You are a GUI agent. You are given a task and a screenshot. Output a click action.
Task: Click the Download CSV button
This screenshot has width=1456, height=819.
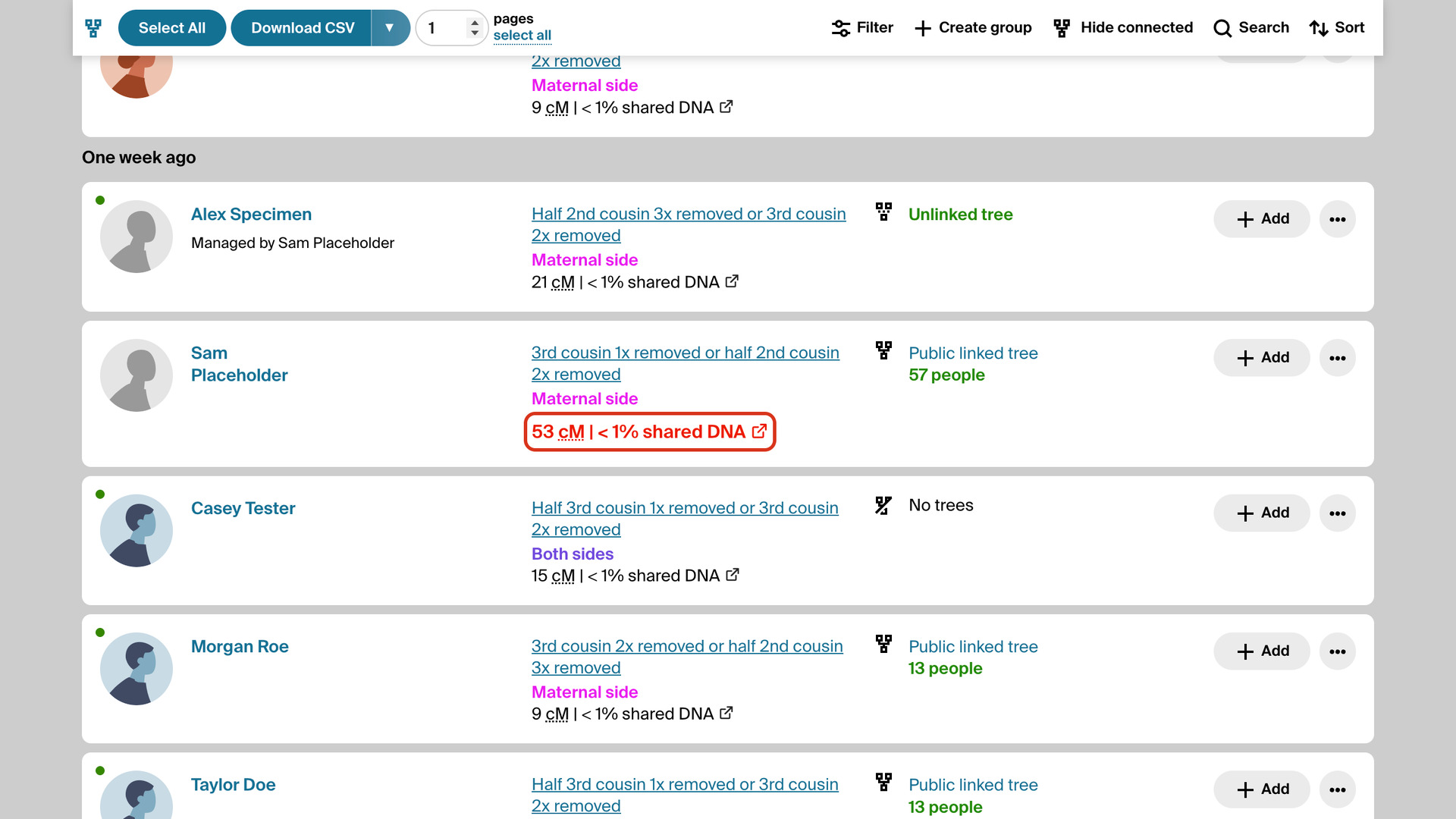(302, 28)
